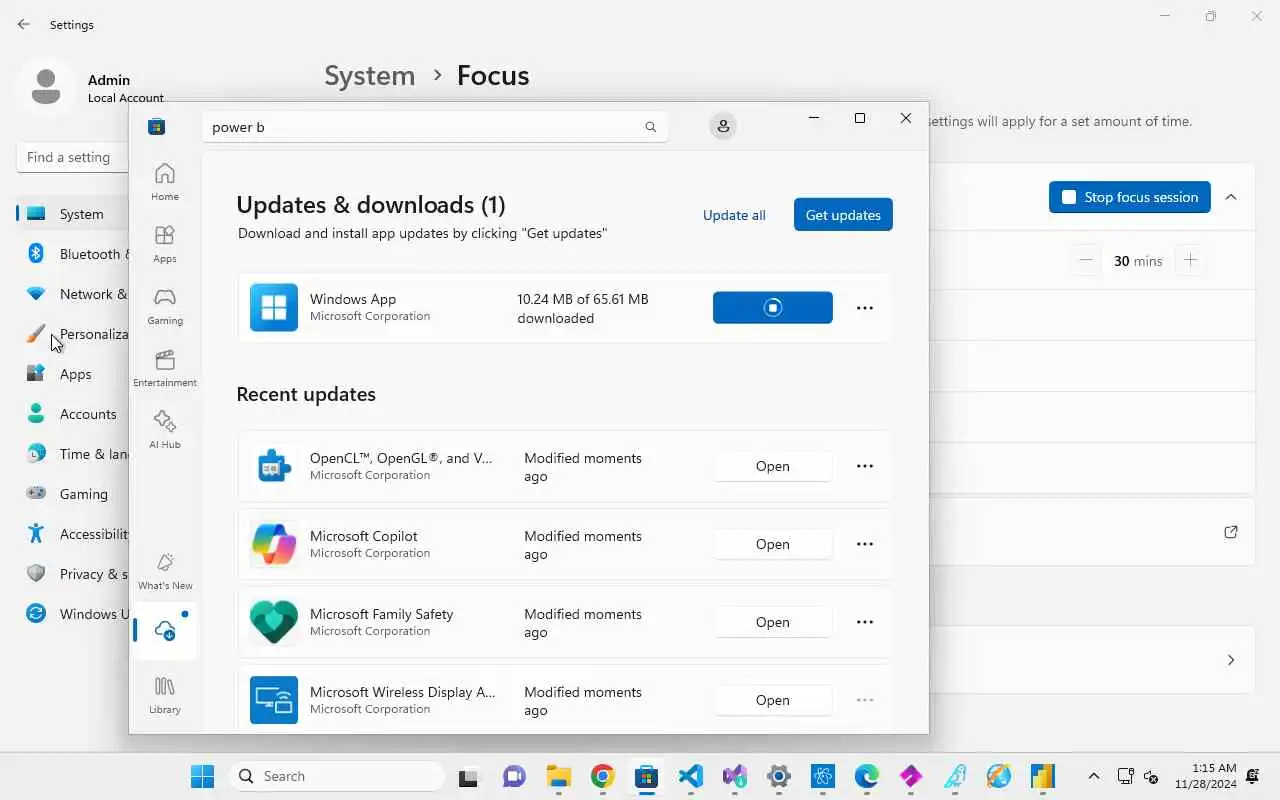Open more options for Microsoft Wireless Display Adapter

pyautogui.click(x=865, y=700)
